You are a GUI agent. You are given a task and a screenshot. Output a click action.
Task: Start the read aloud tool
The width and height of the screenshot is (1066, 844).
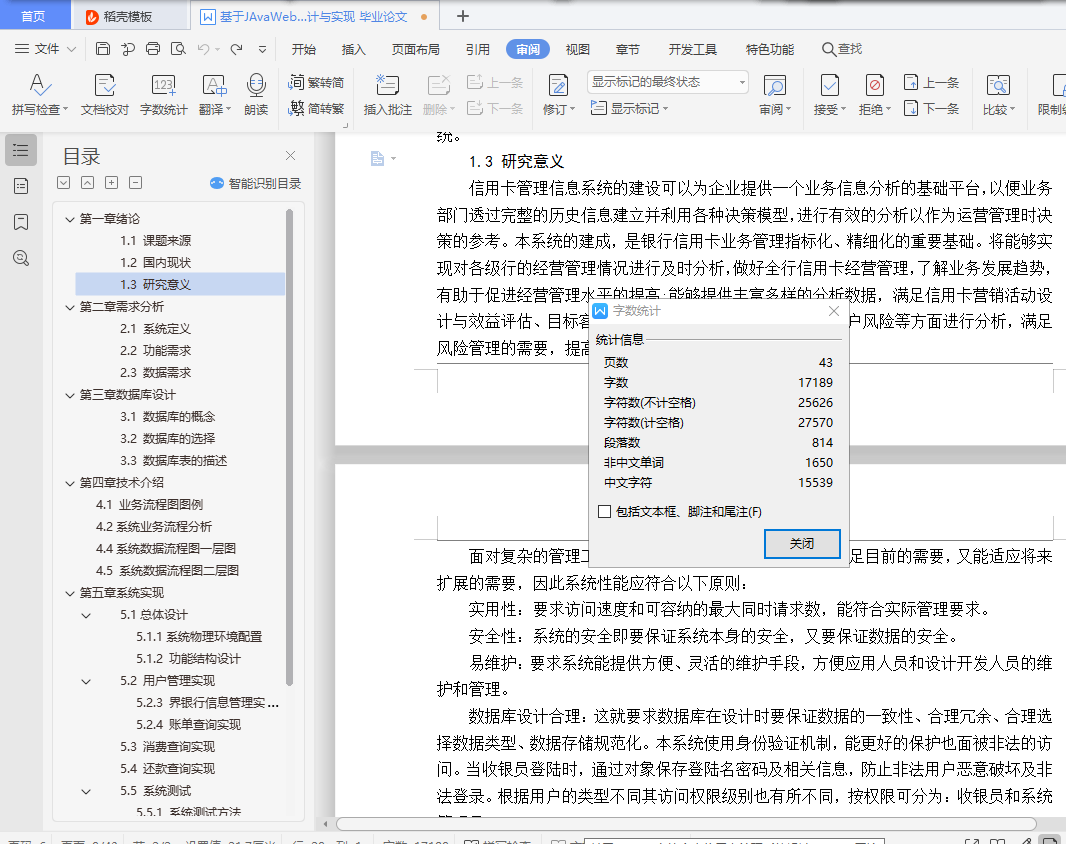(x=256, y=94)
